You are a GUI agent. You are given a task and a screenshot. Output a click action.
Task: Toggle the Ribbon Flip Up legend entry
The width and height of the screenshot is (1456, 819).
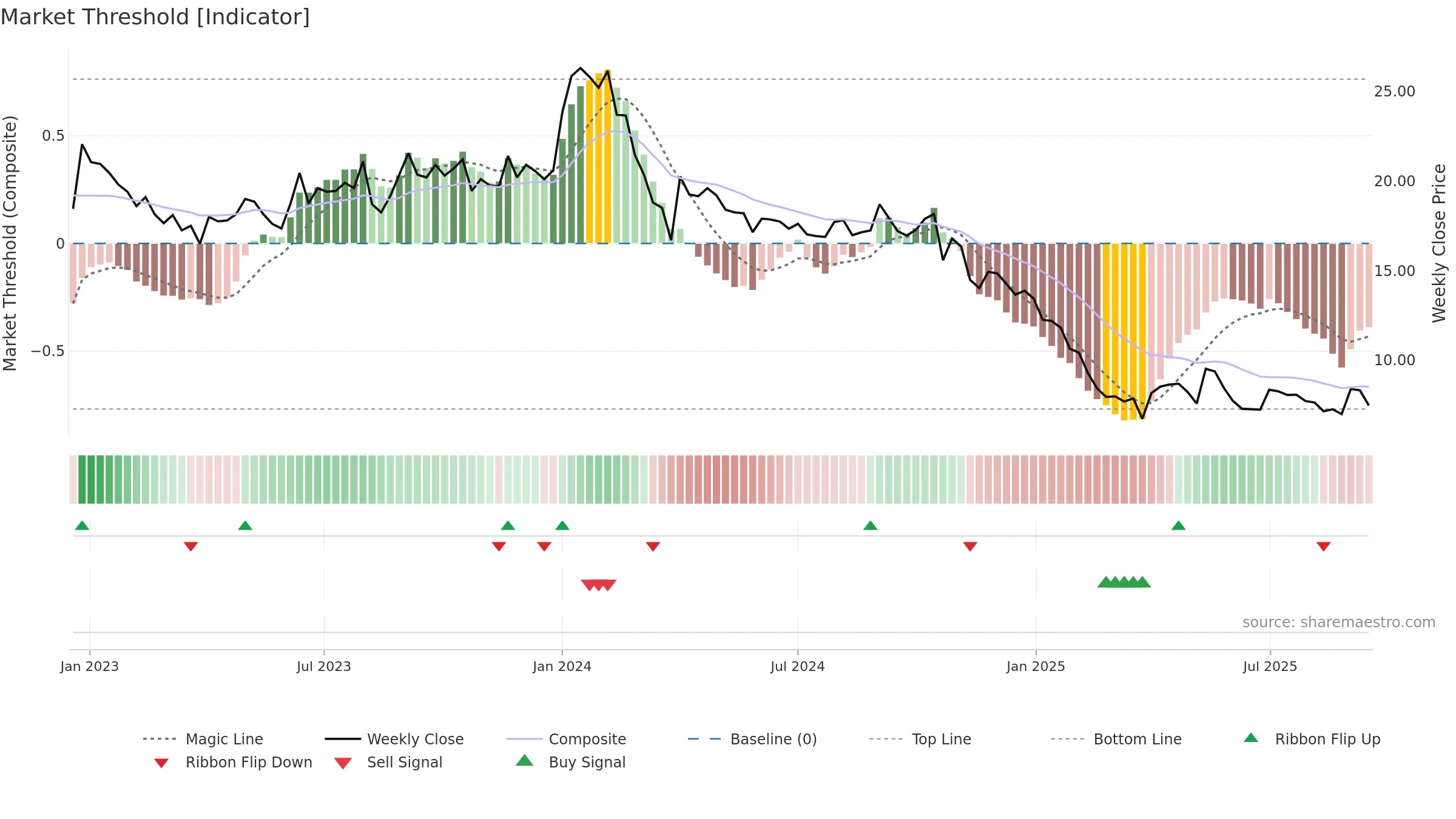point(1312,739)
